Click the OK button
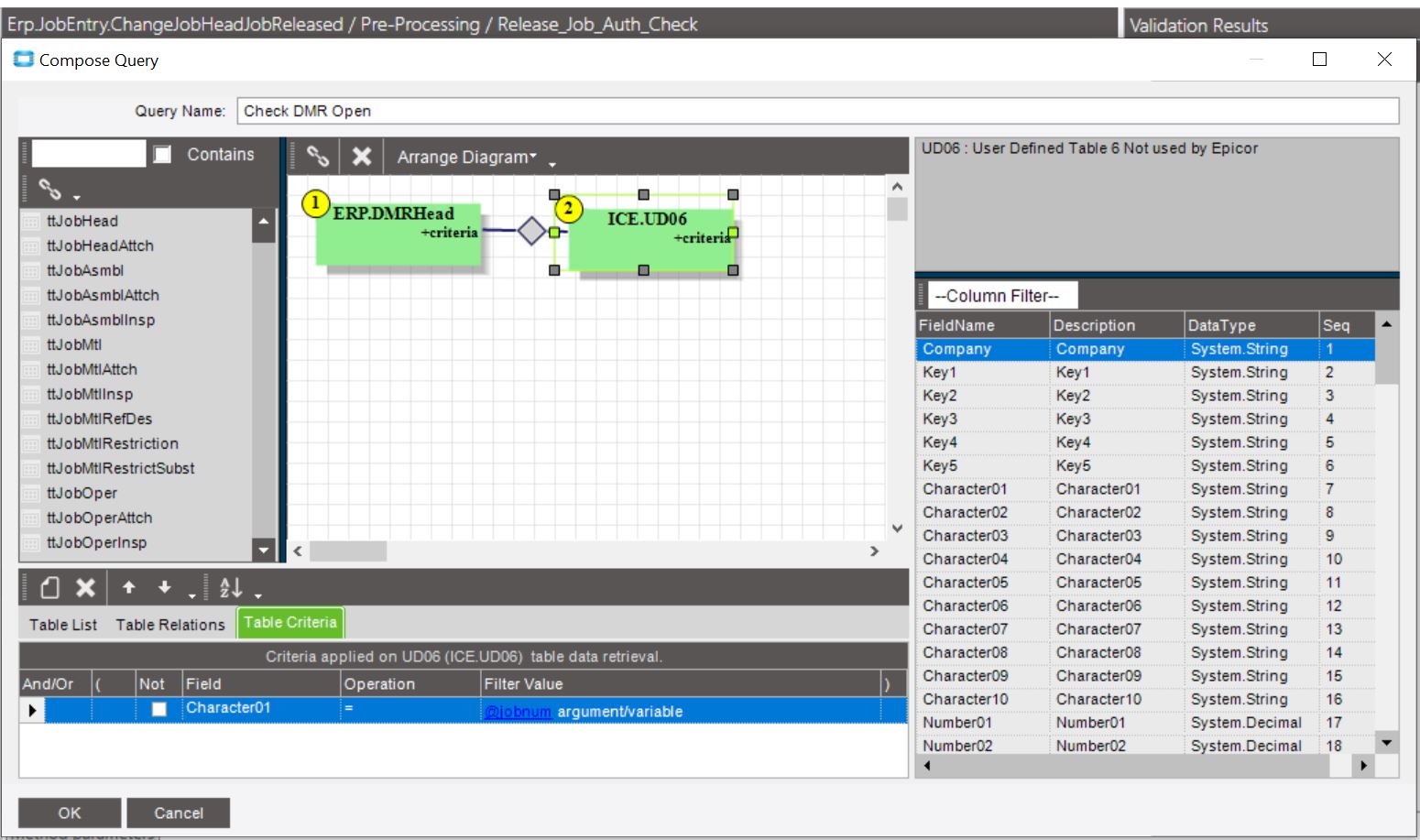The image size is (1420, 840). tap(70, 813)
